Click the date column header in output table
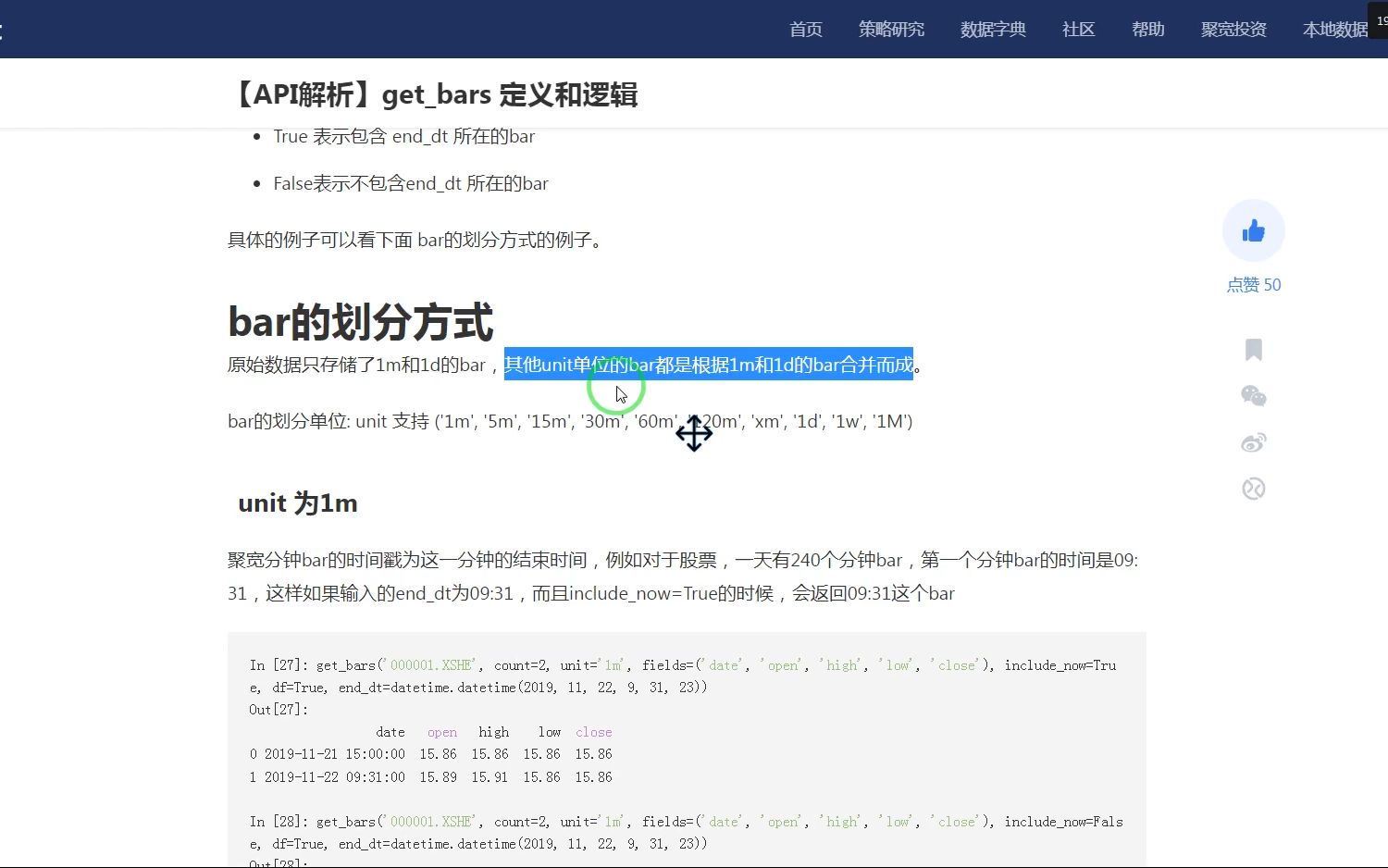Image resolution: width=1388 pixels, height=868 pixels. point(390,732)
